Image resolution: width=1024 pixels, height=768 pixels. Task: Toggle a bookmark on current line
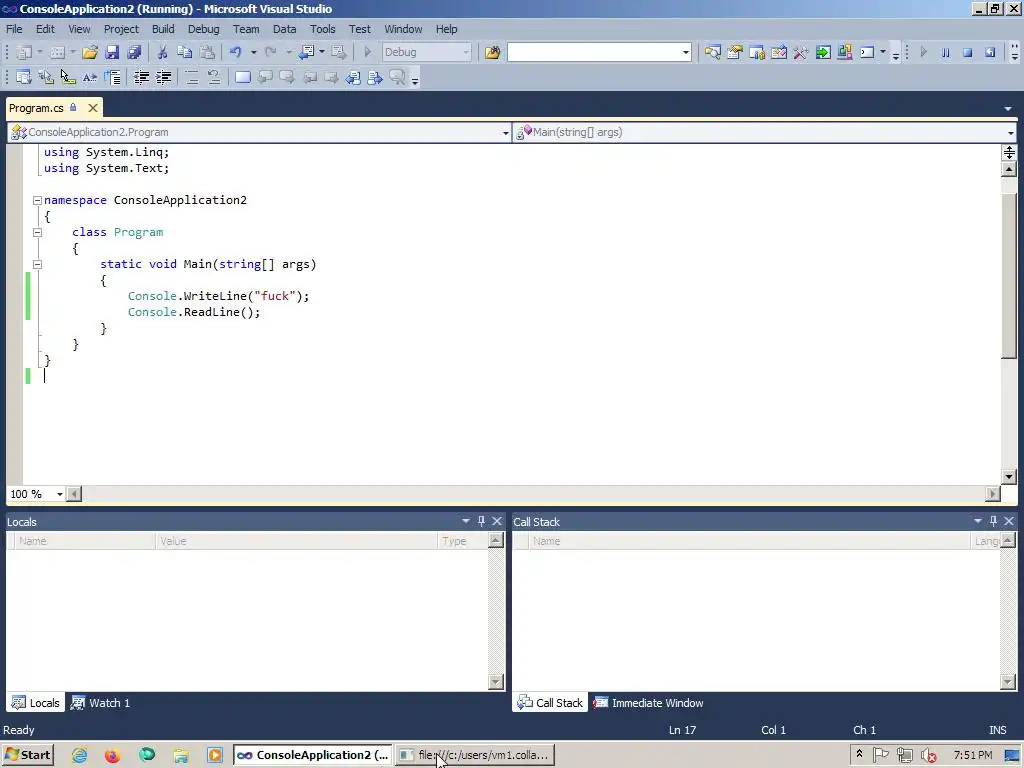click(x=242, y=77)
